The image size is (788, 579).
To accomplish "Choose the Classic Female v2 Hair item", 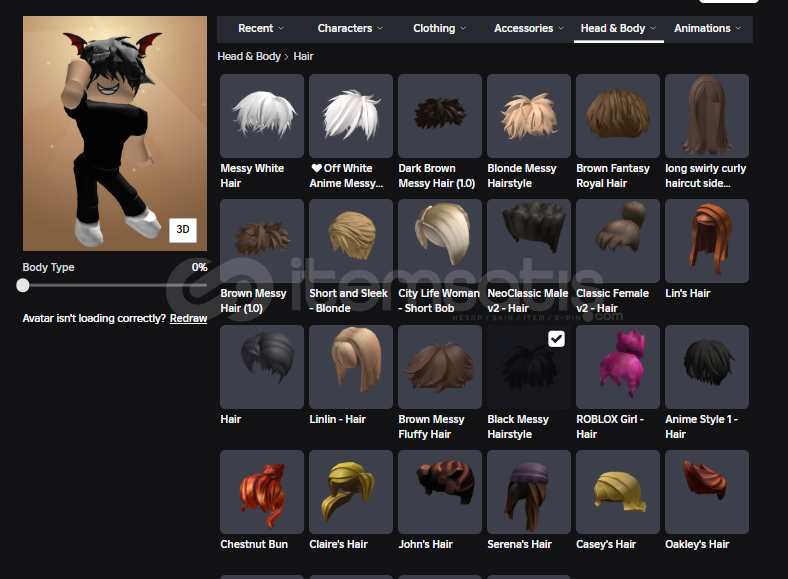I will coord(618,241).
